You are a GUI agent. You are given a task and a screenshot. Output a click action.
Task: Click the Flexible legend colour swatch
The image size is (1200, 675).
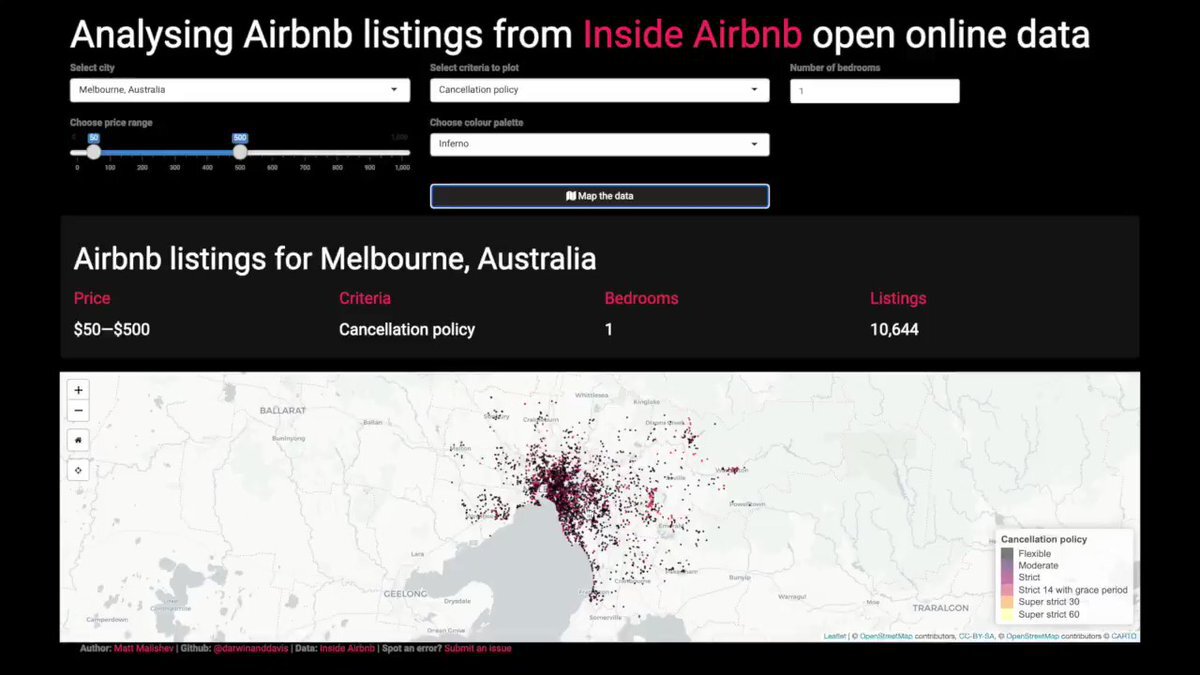[x=1007, y=554]
